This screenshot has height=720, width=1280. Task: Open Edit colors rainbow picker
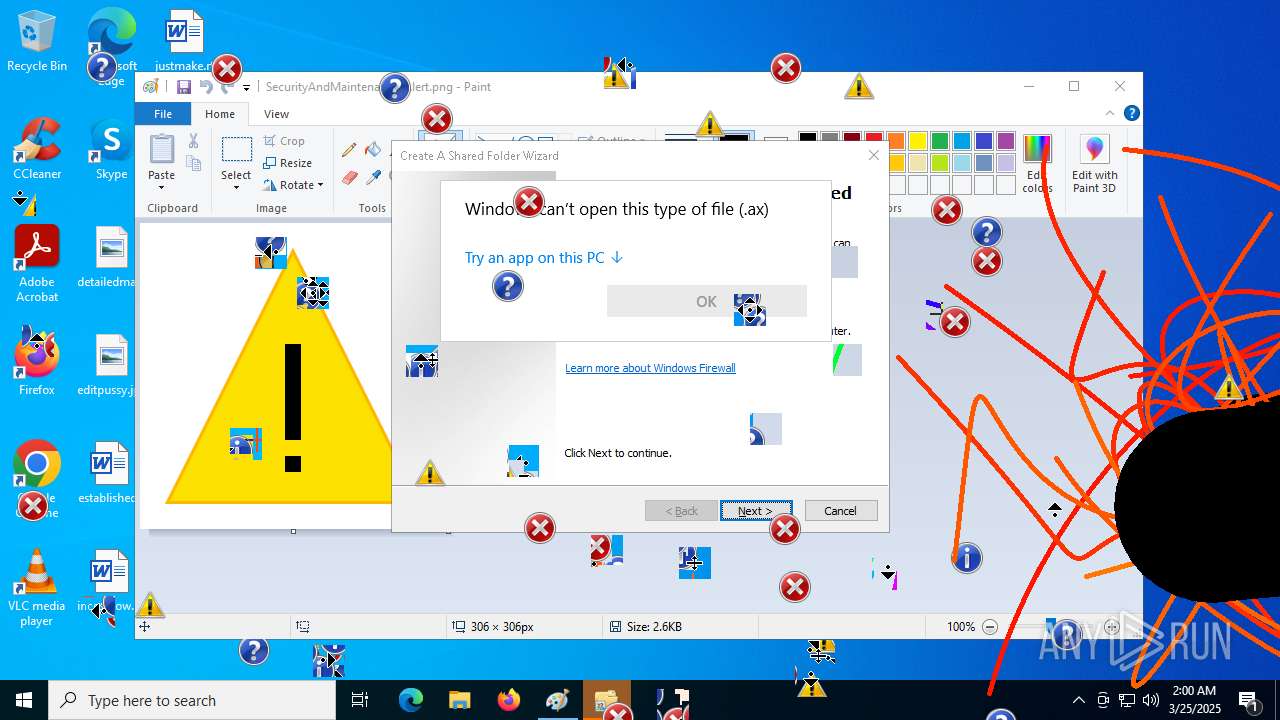[1037, 163]
